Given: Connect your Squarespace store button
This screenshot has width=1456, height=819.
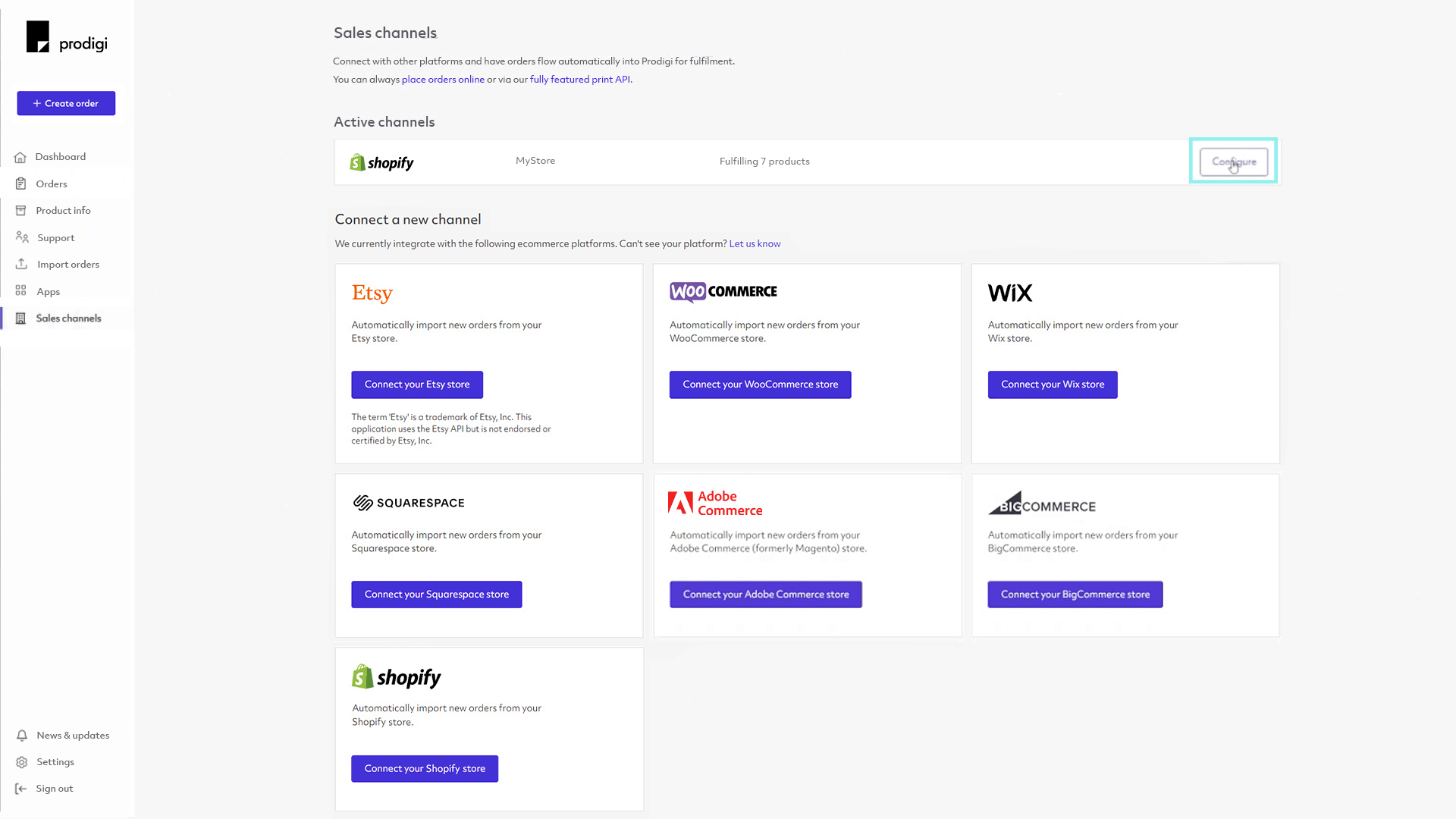Looking at the screenshot, I should click(437, 594).
